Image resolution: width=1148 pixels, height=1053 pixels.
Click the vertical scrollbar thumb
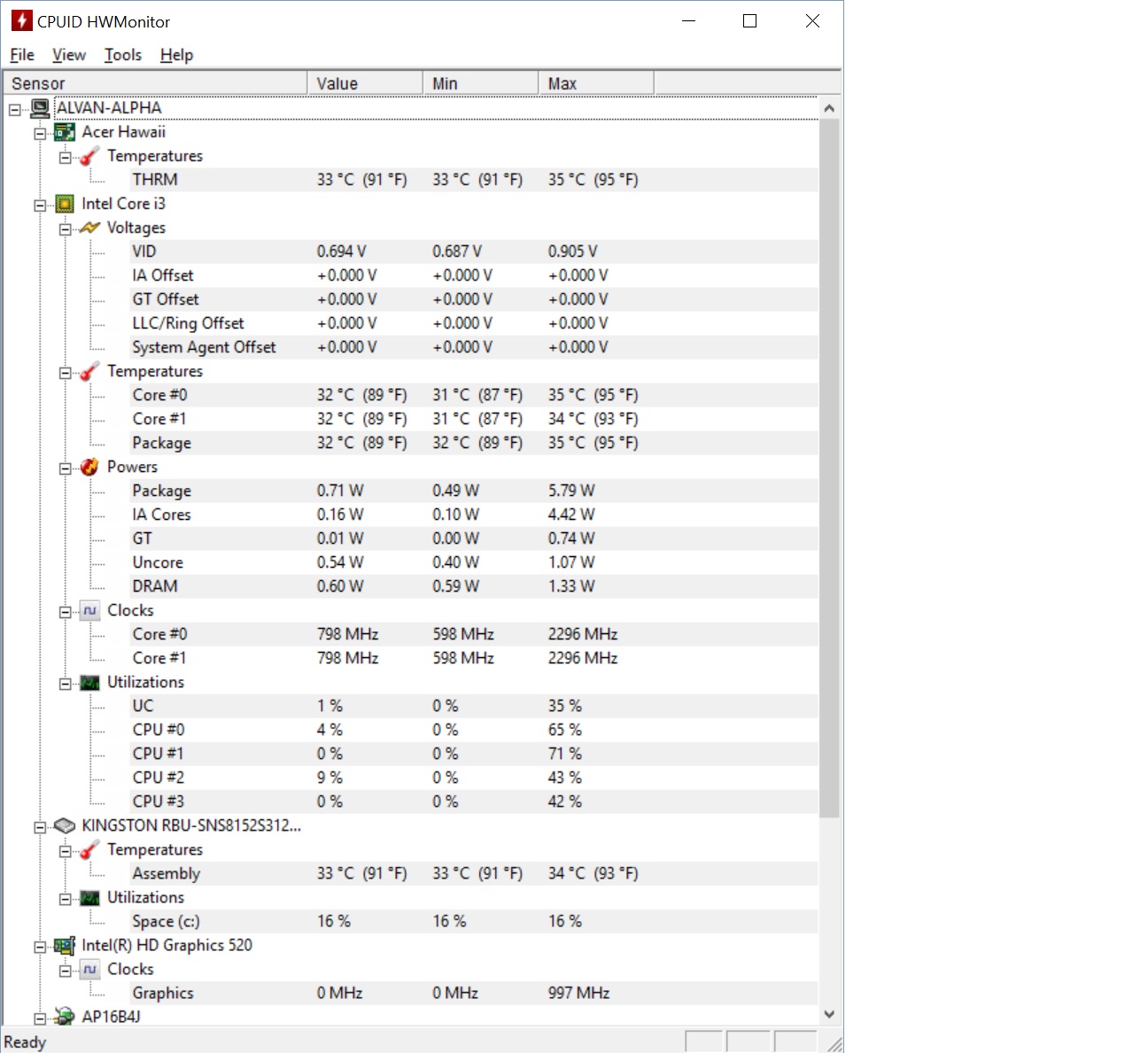tap(829, 468)
